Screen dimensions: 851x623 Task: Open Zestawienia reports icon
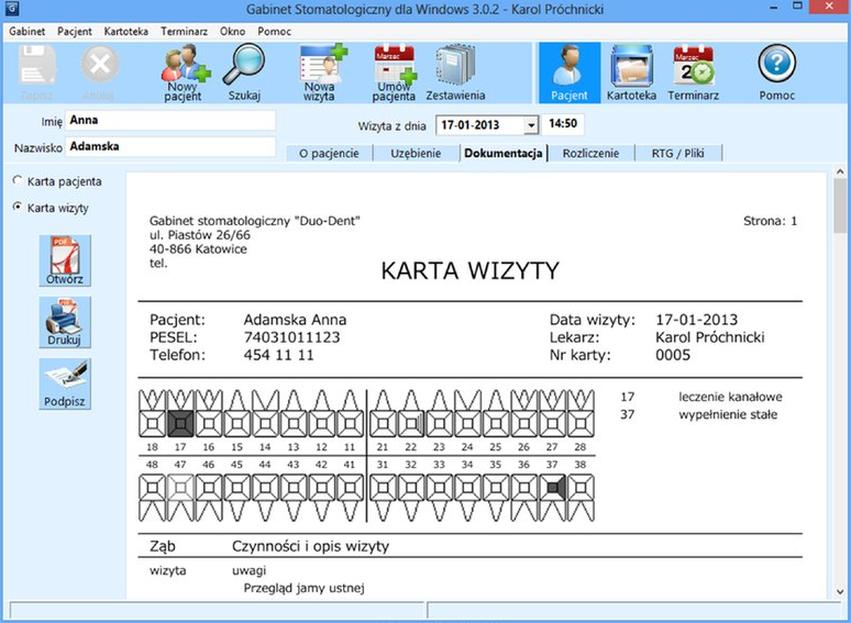[455, 68]
